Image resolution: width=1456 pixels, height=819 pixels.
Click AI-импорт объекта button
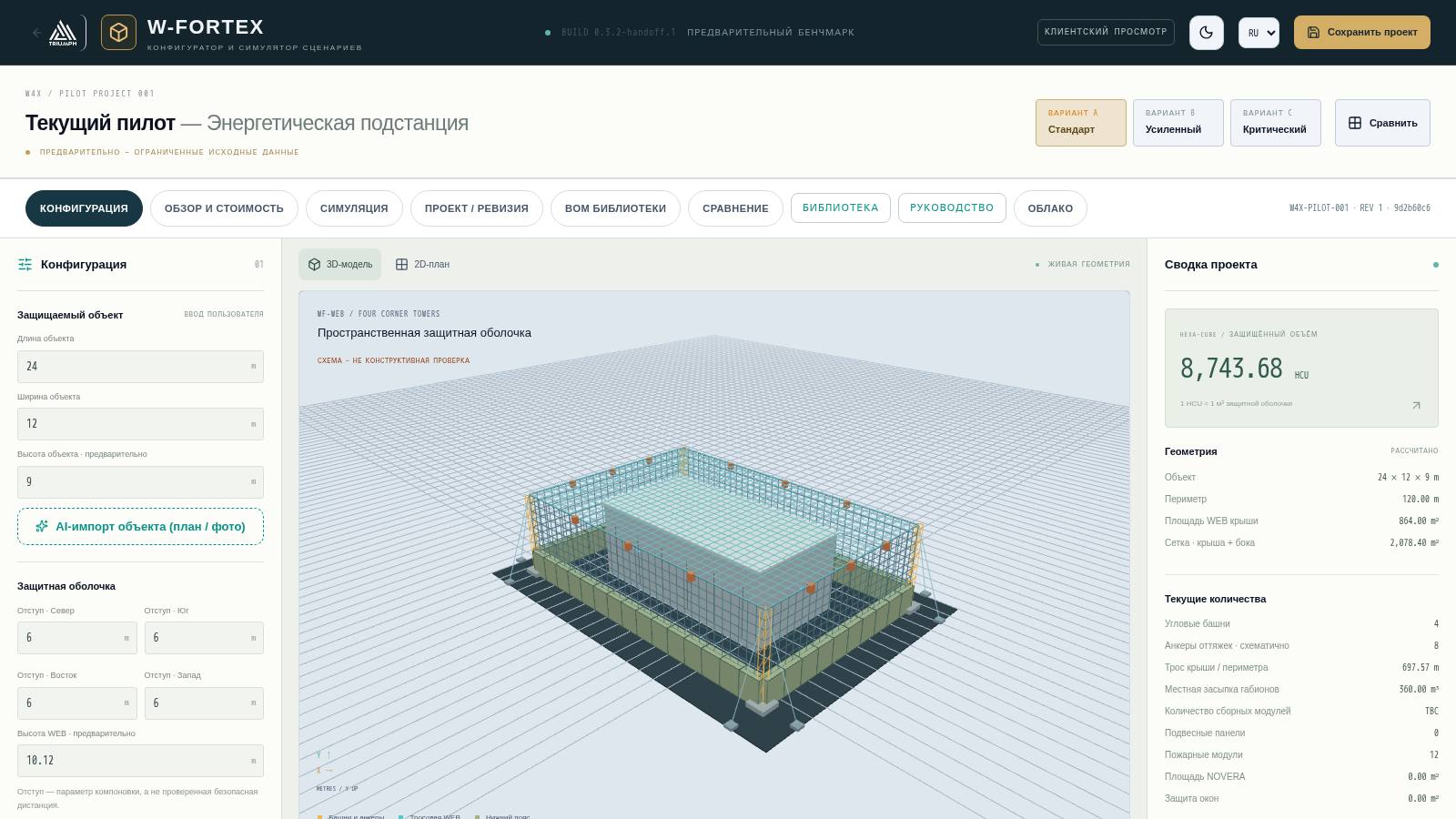click(140, 526)
